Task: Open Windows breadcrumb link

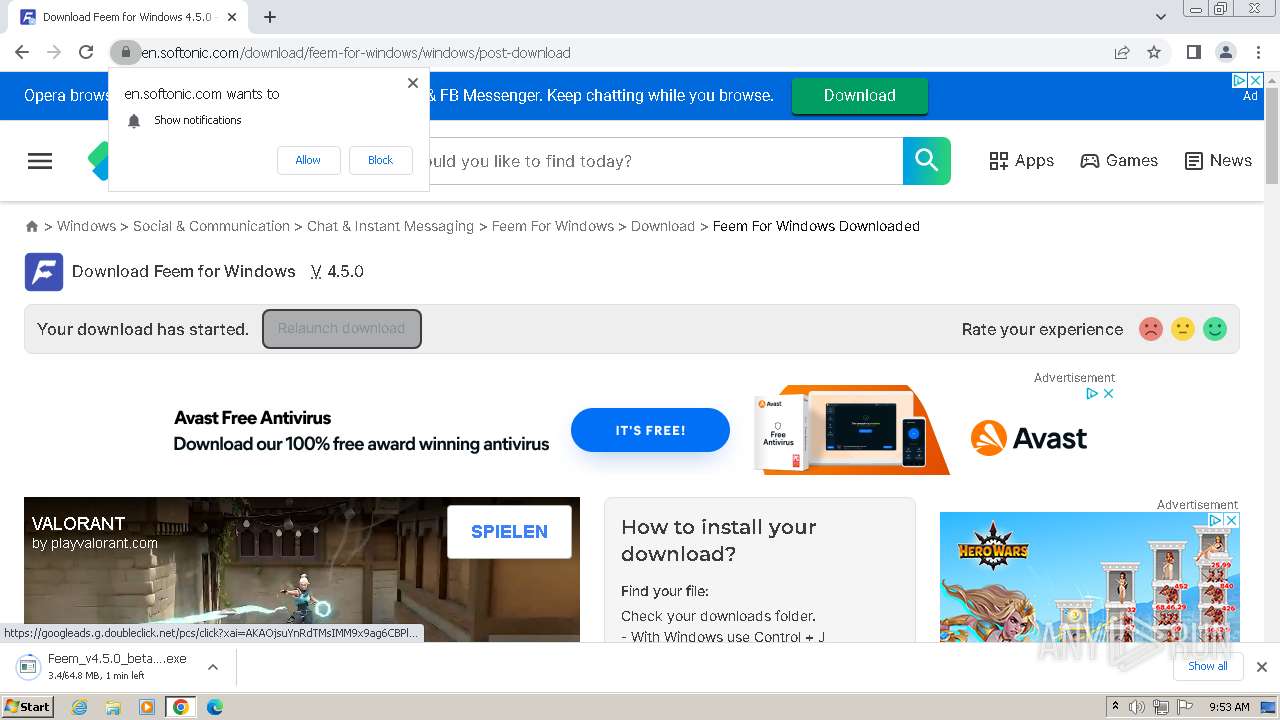Action: [x=86, y=226]
